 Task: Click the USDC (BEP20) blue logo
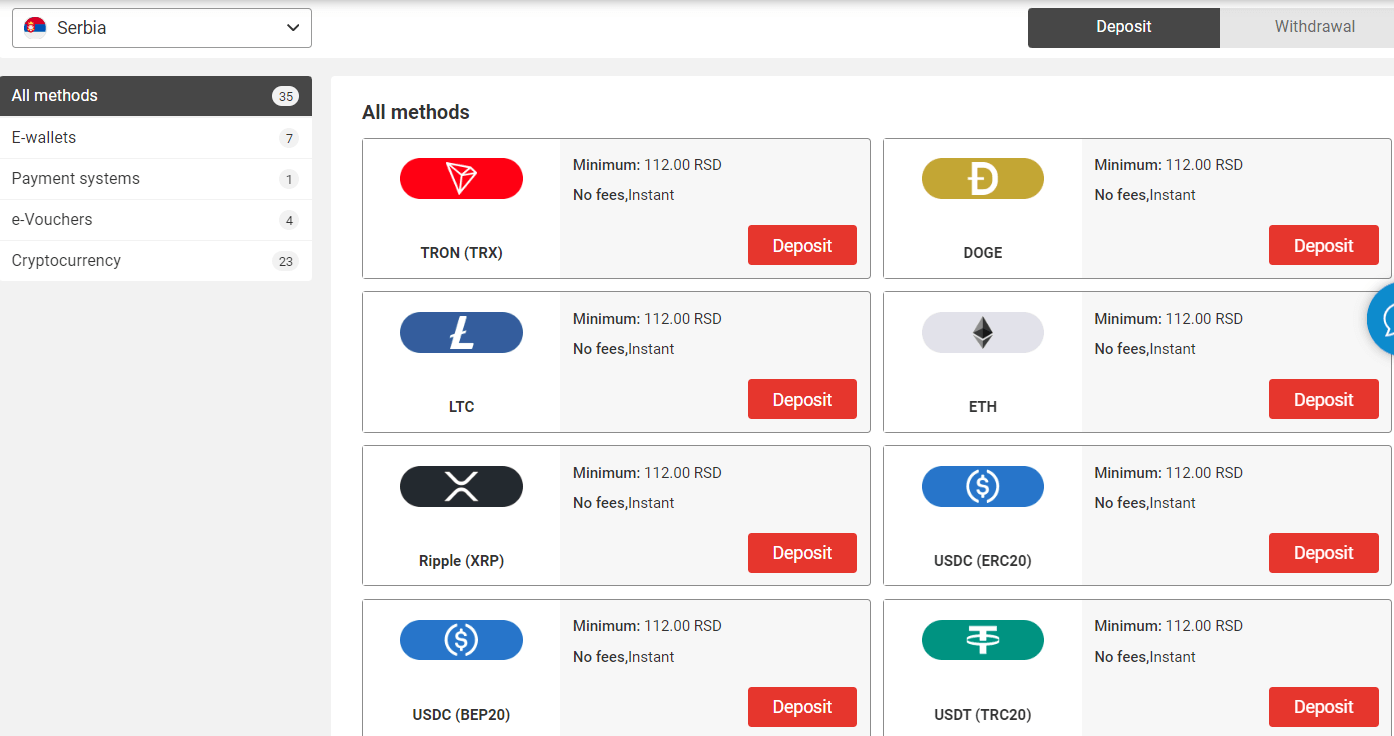[x=461, y=640]
